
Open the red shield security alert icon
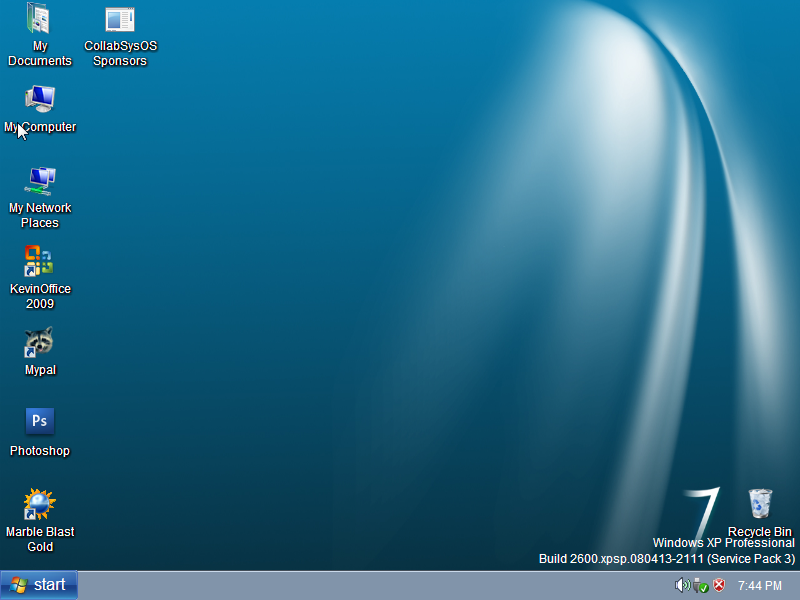719,585
